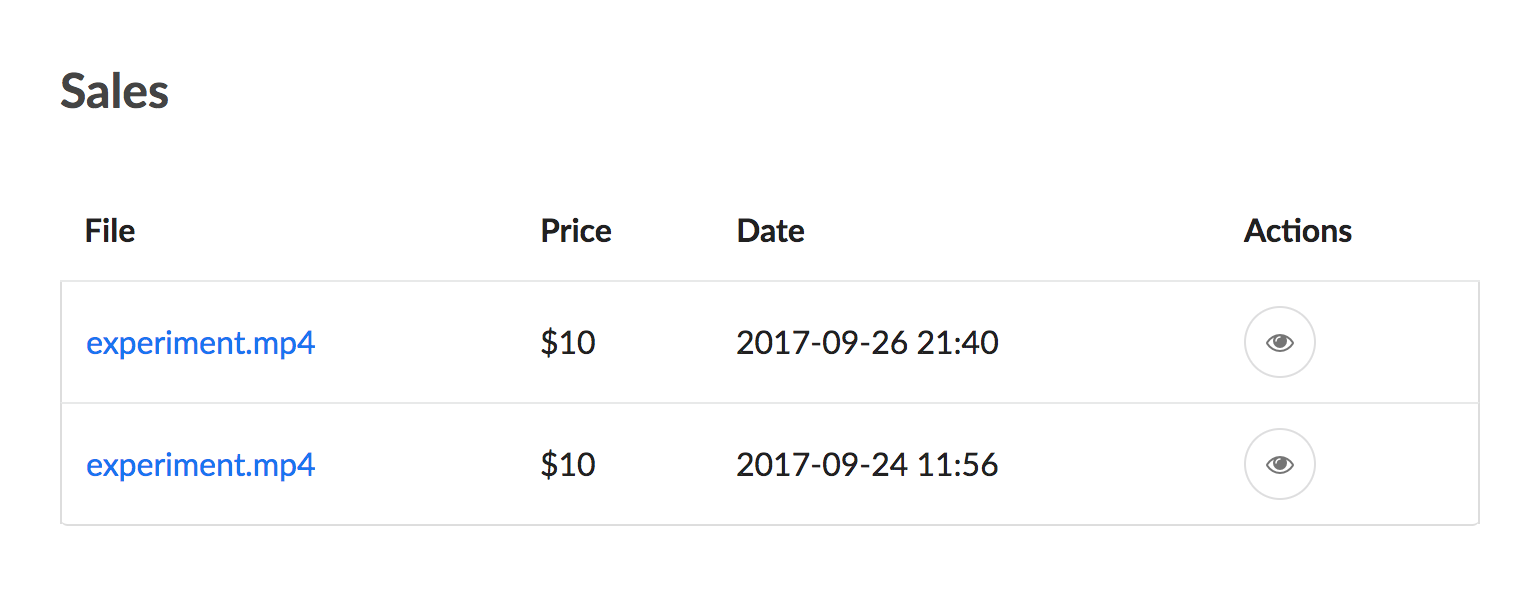Viewport: 1540px width, 612px height.
Task: Click the 21:40 time in the first sale
Action: tap(958, 343)
